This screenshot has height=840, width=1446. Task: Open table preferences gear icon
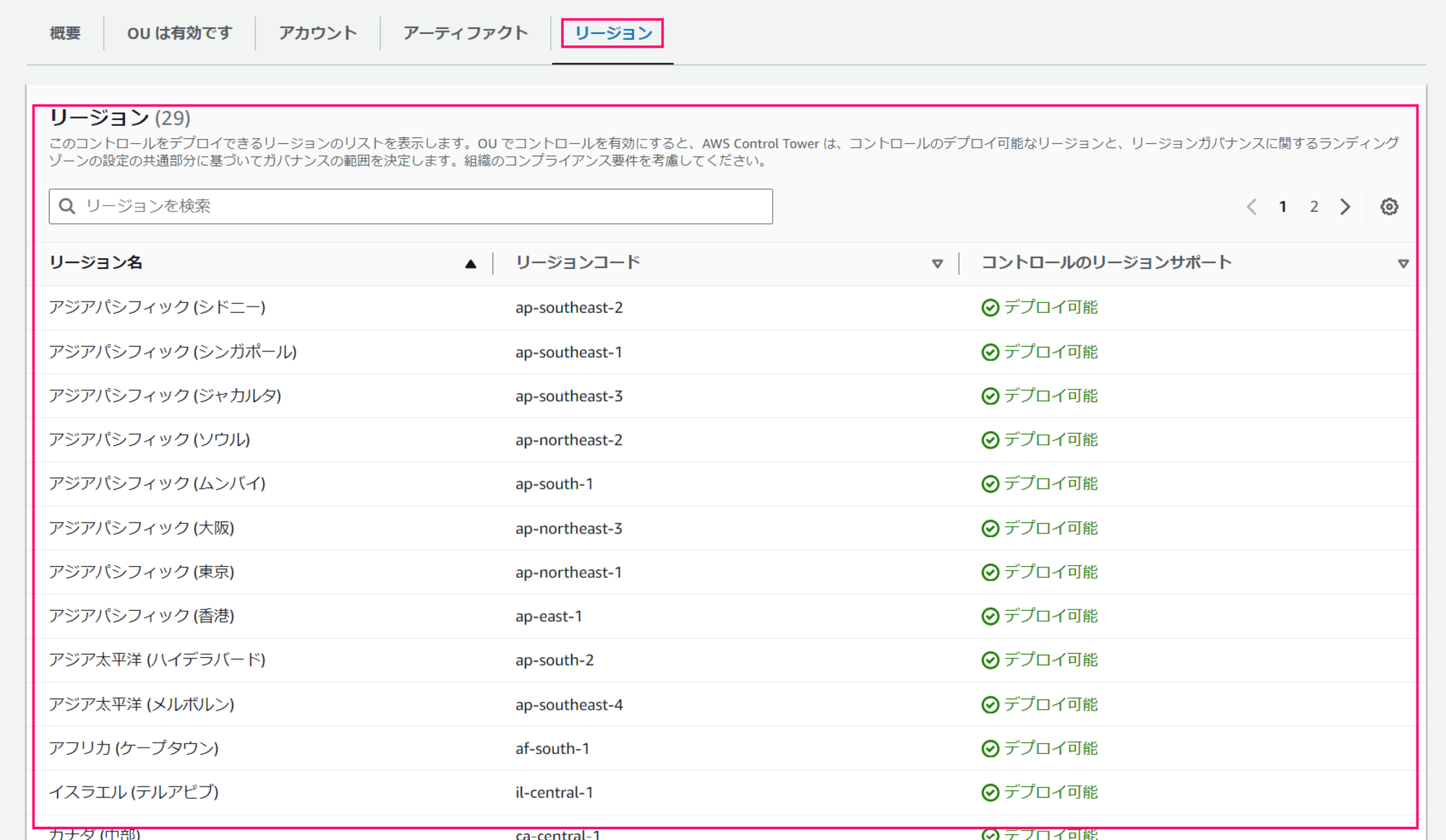click(1389, 207)
